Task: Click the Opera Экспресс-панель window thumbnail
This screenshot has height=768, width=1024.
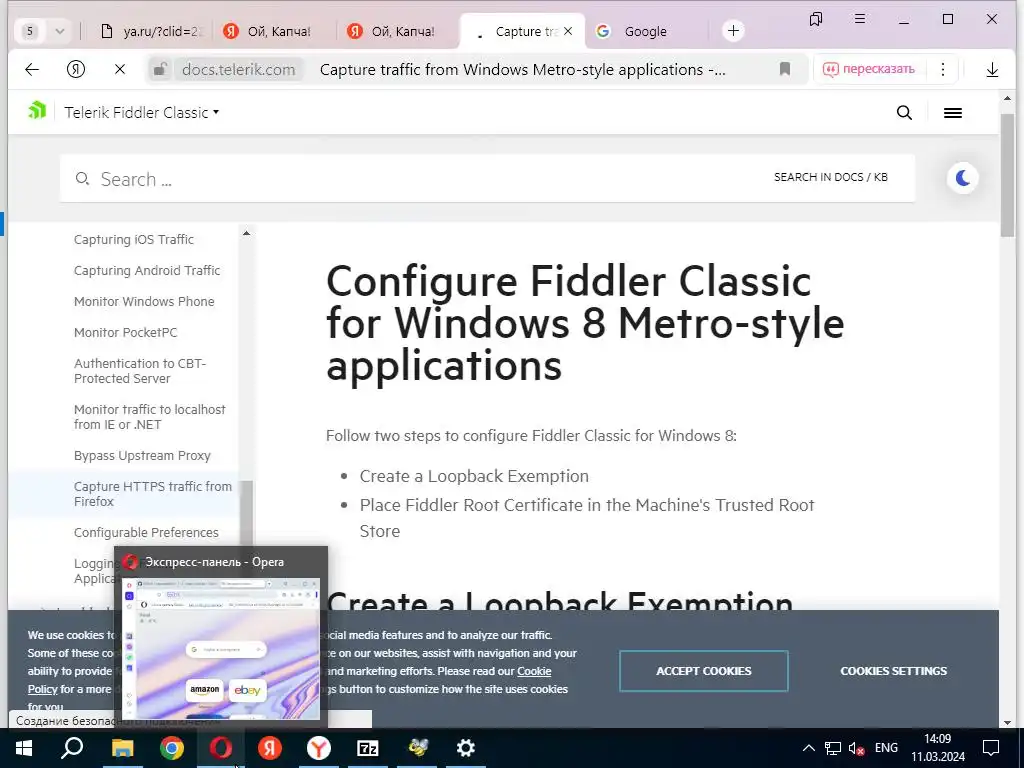Action: point(221,648)
